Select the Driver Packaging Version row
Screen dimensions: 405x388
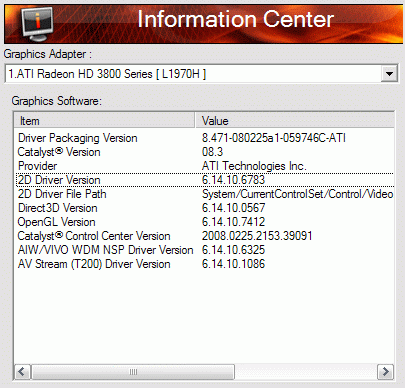pos(205,138)
